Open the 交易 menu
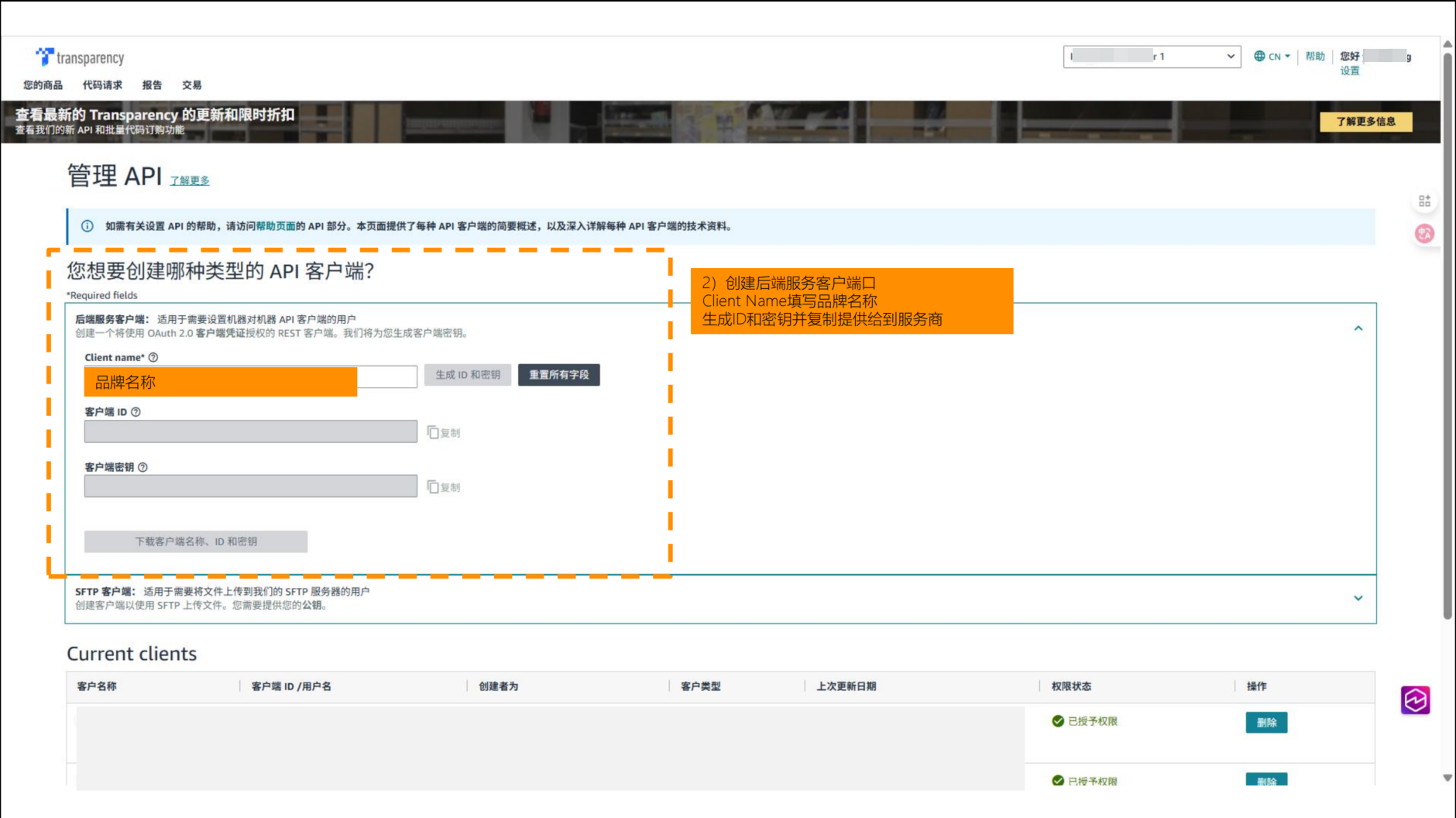The width and height of the screenshot is (1456, 818). pyautogui.click(x=191, y=85)
